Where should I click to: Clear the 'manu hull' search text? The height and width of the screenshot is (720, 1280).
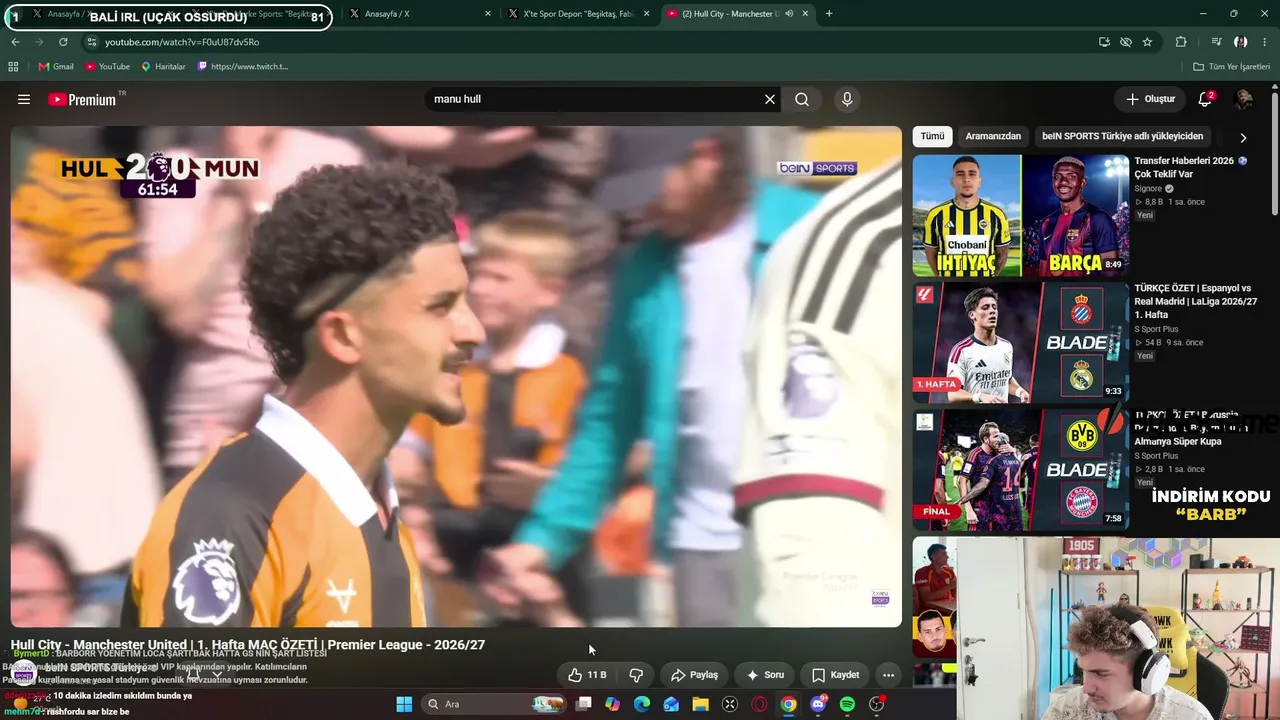point(770,99)
